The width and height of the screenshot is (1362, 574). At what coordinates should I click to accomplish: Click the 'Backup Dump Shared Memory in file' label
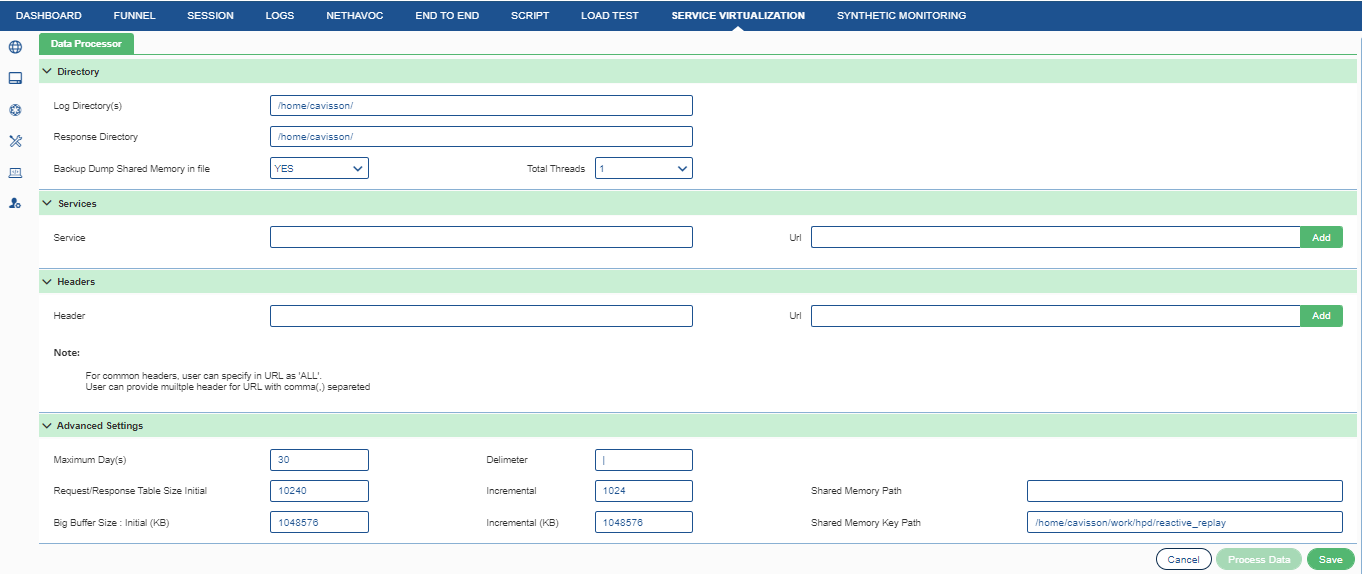131,169
